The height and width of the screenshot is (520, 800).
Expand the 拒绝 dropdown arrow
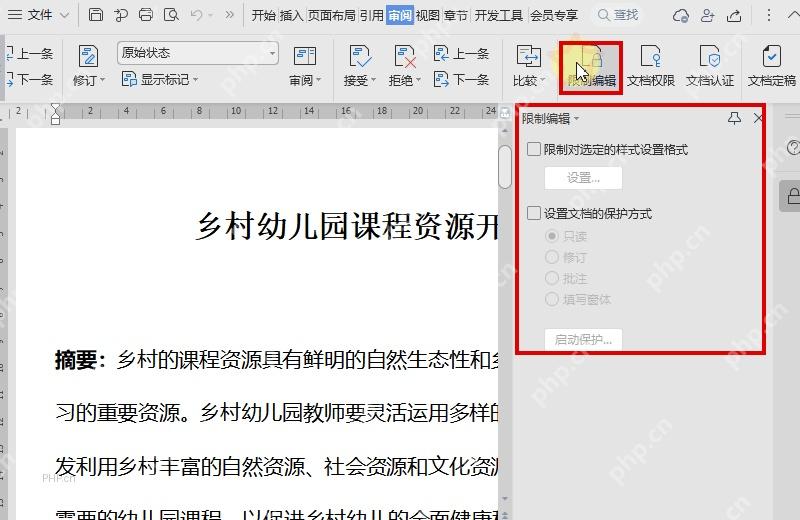pyautogui.click(x=418, y=80)
